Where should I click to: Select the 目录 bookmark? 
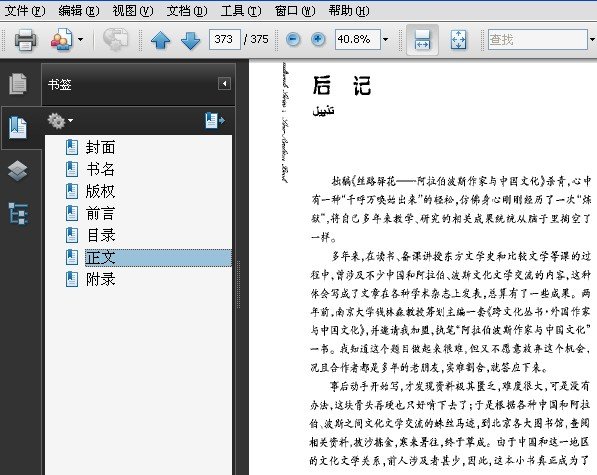pyautogui.click(x=101, y=236)
